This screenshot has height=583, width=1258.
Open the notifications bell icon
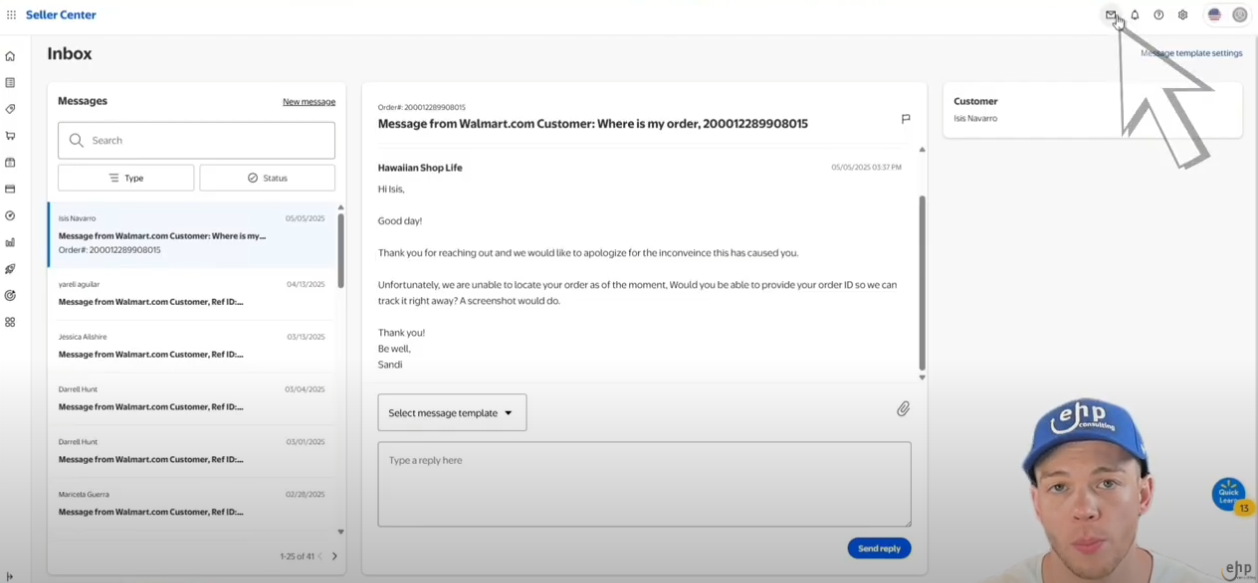pyautogui.click(x=1134, y=15)
